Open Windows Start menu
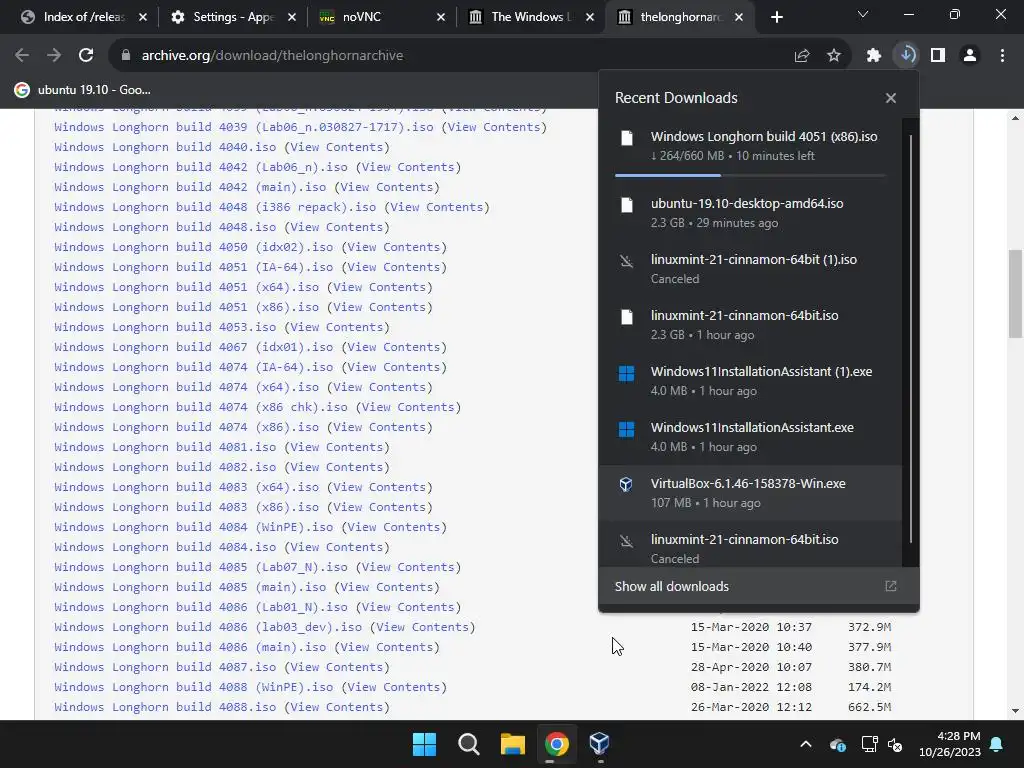The width and height of the screenshot is (1024, 768). point(424,744)
